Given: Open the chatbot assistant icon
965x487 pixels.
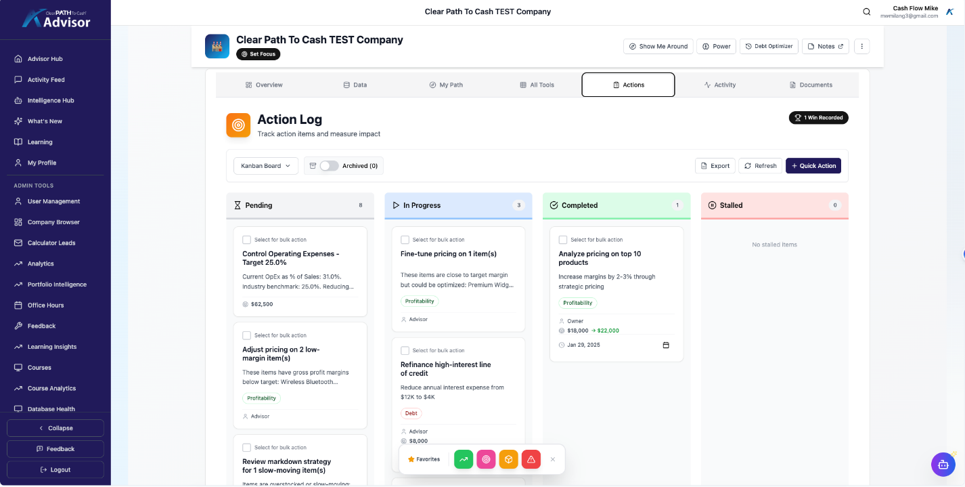Looking at the screenshot, I should click(x=943, y=464).
